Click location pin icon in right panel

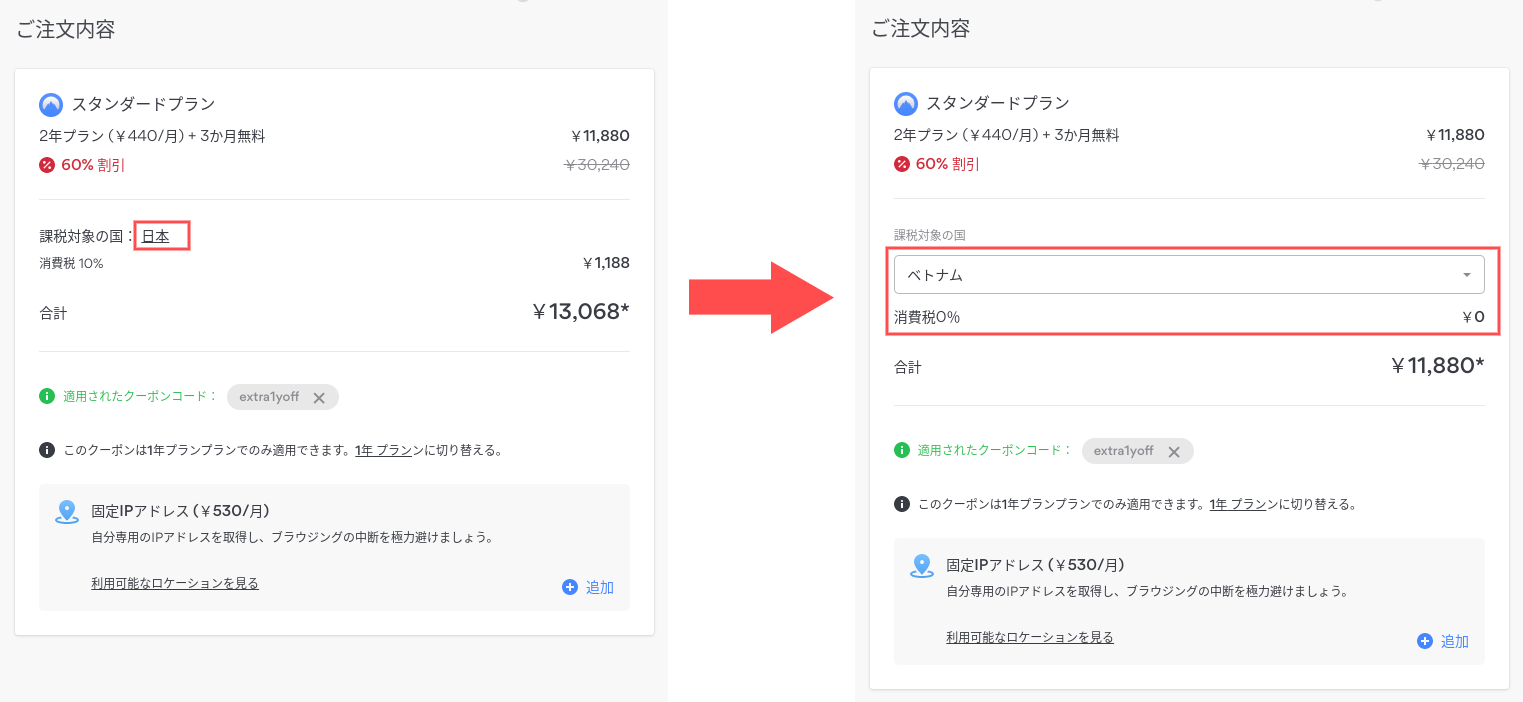click(x=922, y=566)
